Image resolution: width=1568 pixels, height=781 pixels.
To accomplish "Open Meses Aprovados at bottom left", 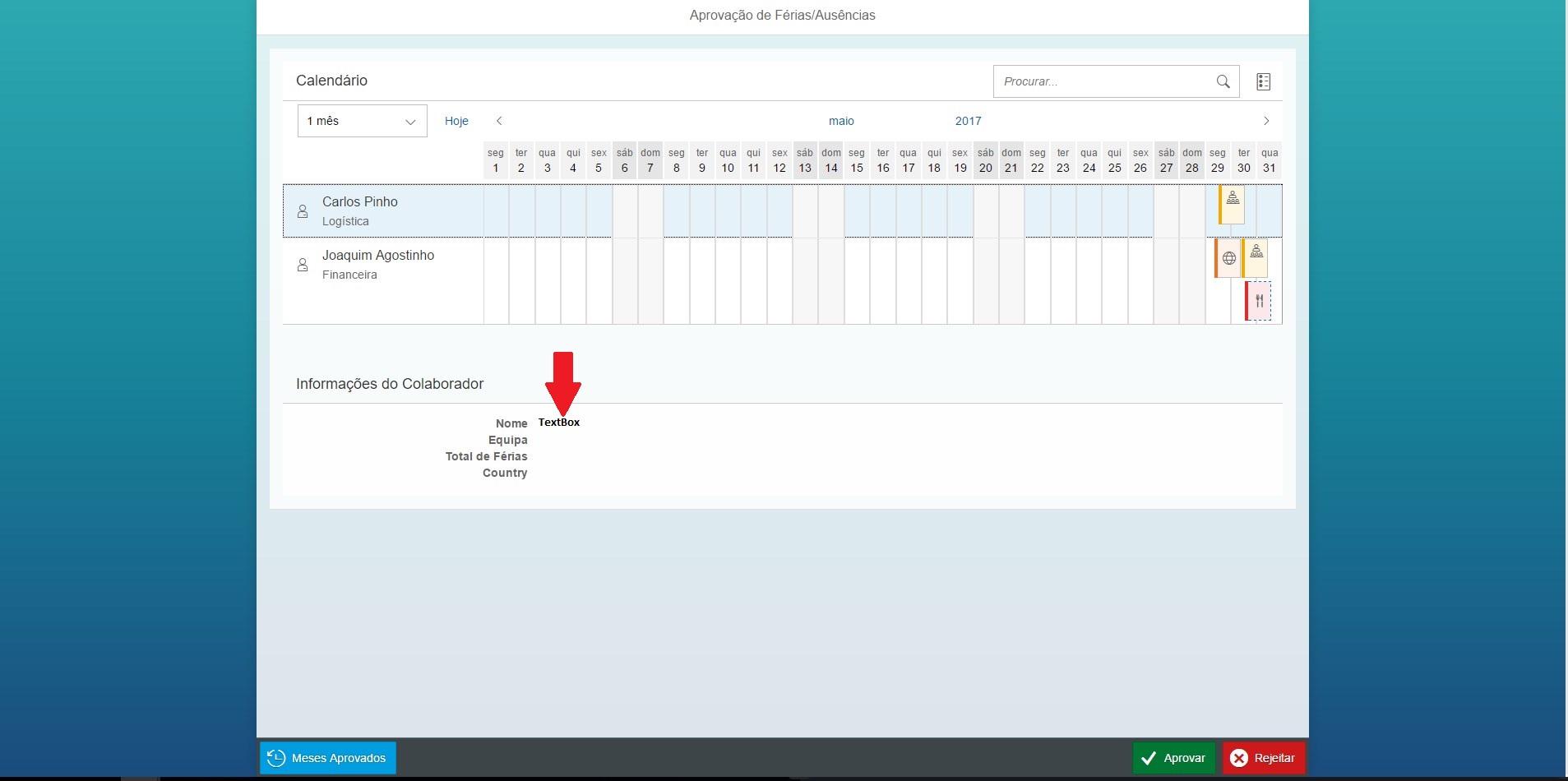I will [326, 758].
